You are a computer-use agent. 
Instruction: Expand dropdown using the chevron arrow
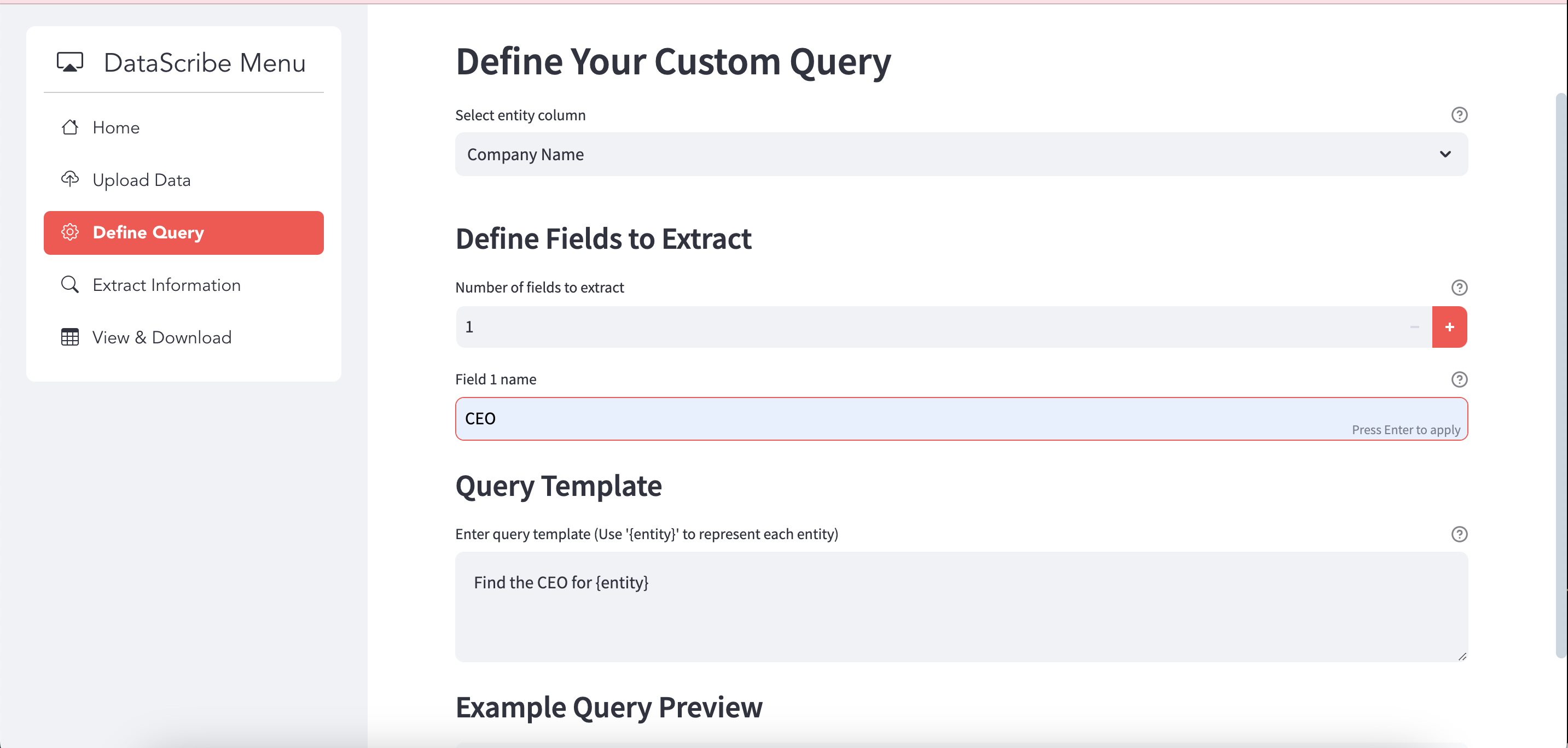tap(1445, 154)
